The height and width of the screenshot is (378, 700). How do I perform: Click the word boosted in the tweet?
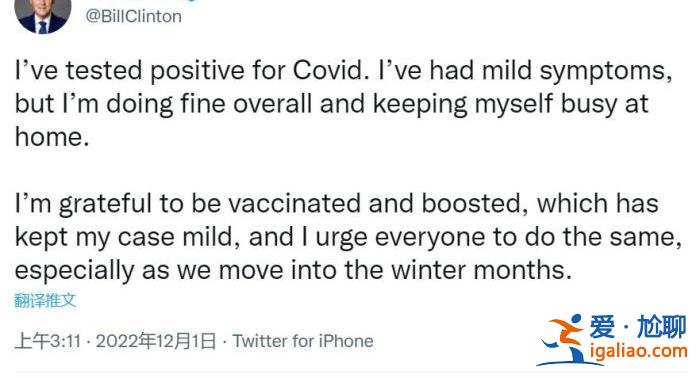(x=471, y=204)
